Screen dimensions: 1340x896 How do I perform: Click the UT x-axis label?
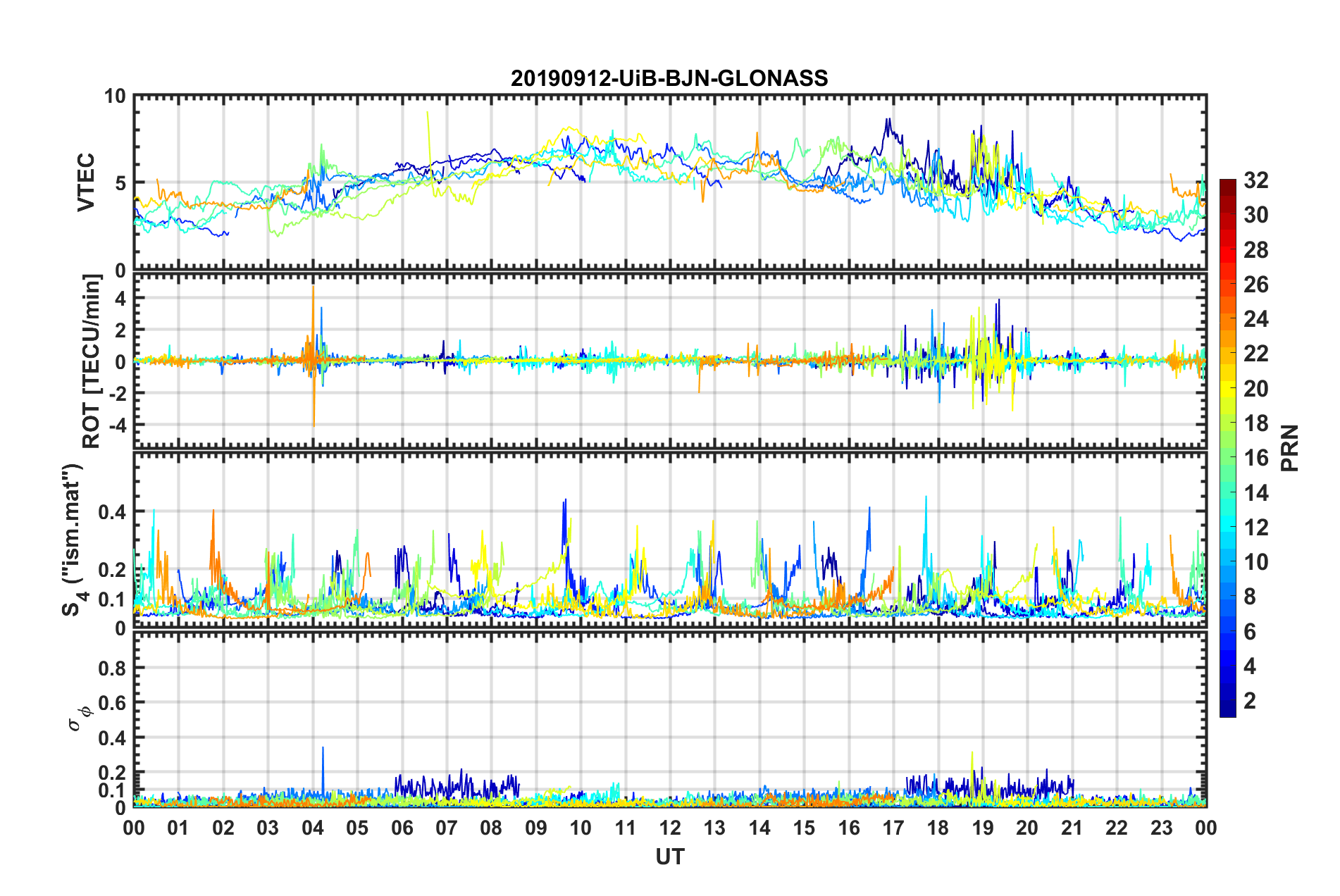[669, 857]
